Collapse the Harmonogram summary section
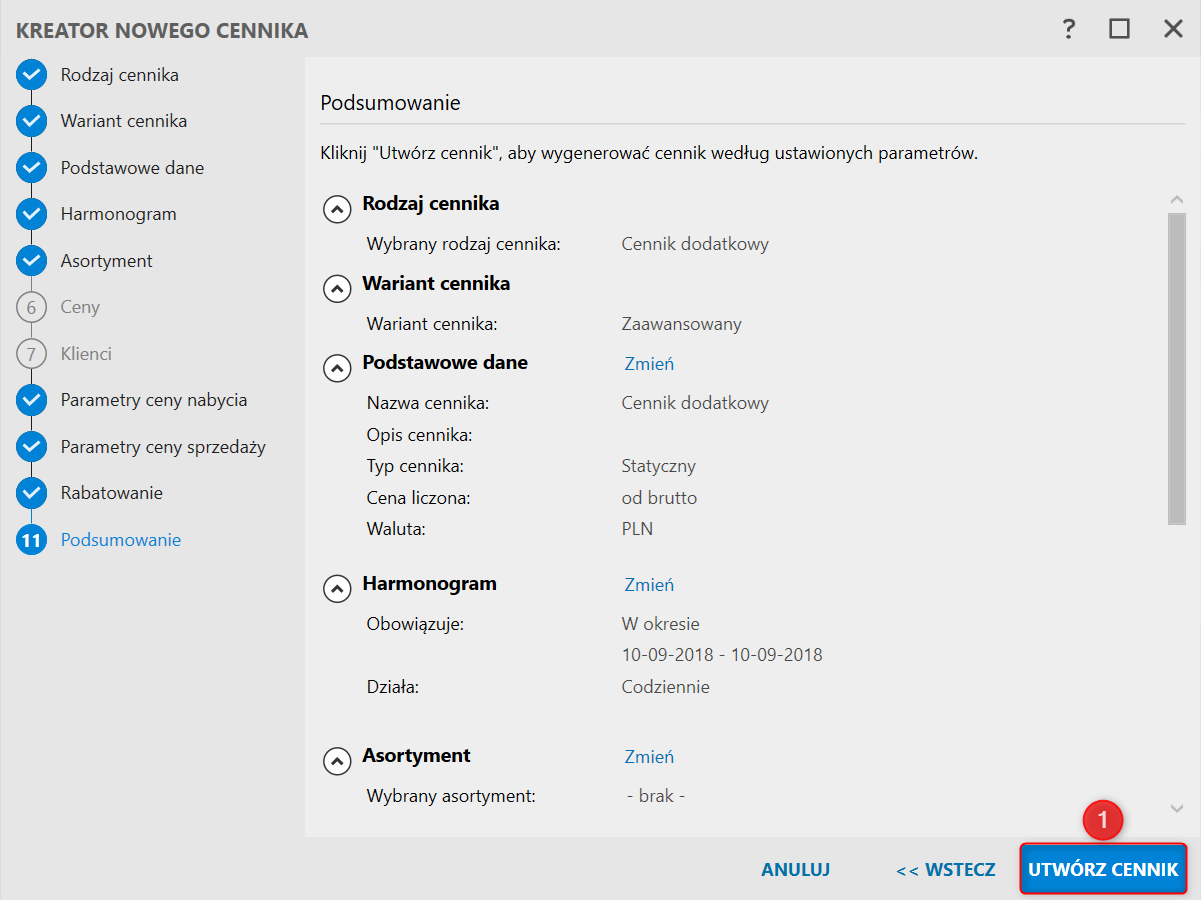This screenshot has width=1201, height=900. 337,589
